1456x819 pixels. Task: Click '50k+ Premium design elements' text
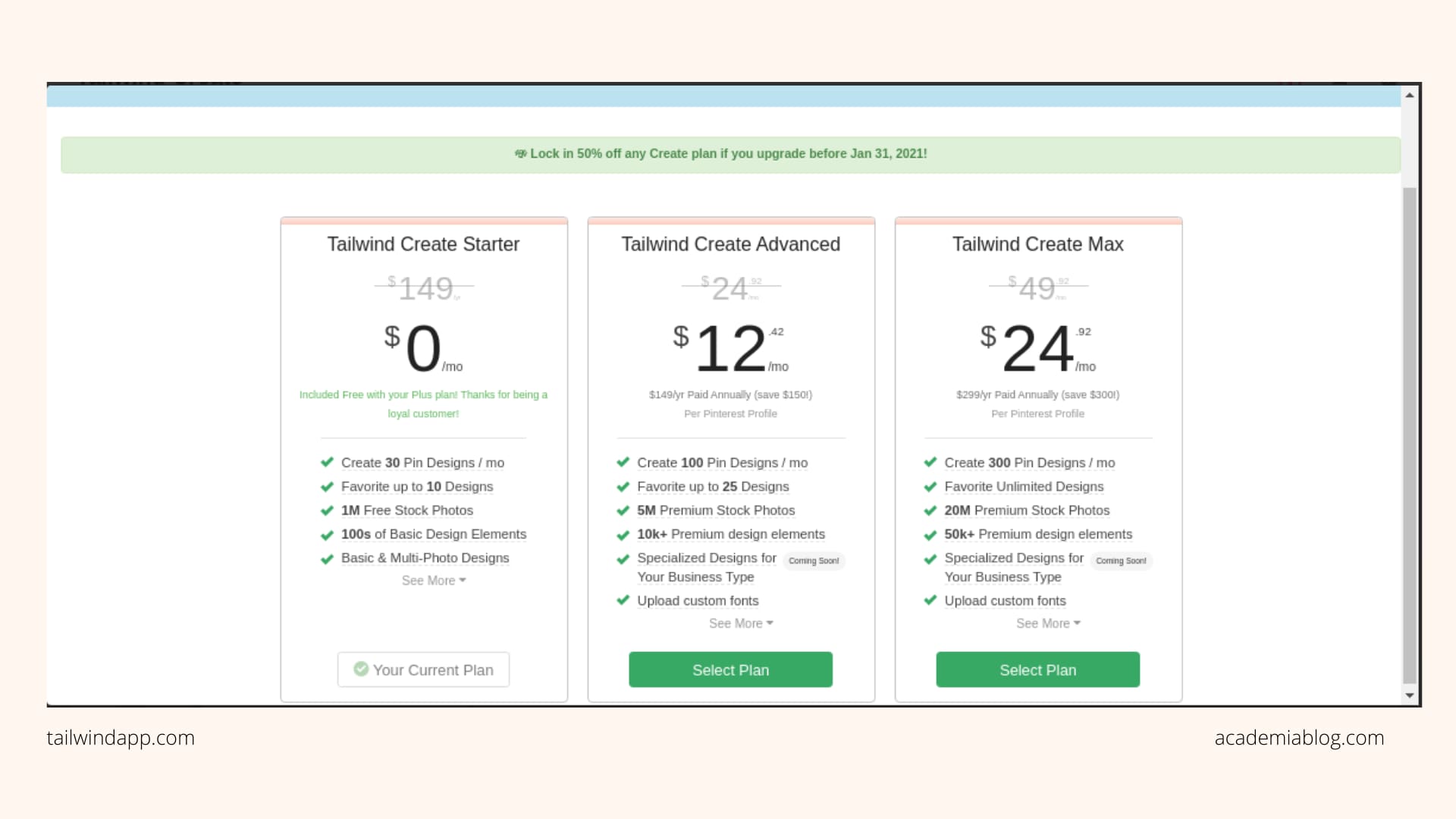point(1038,534)
